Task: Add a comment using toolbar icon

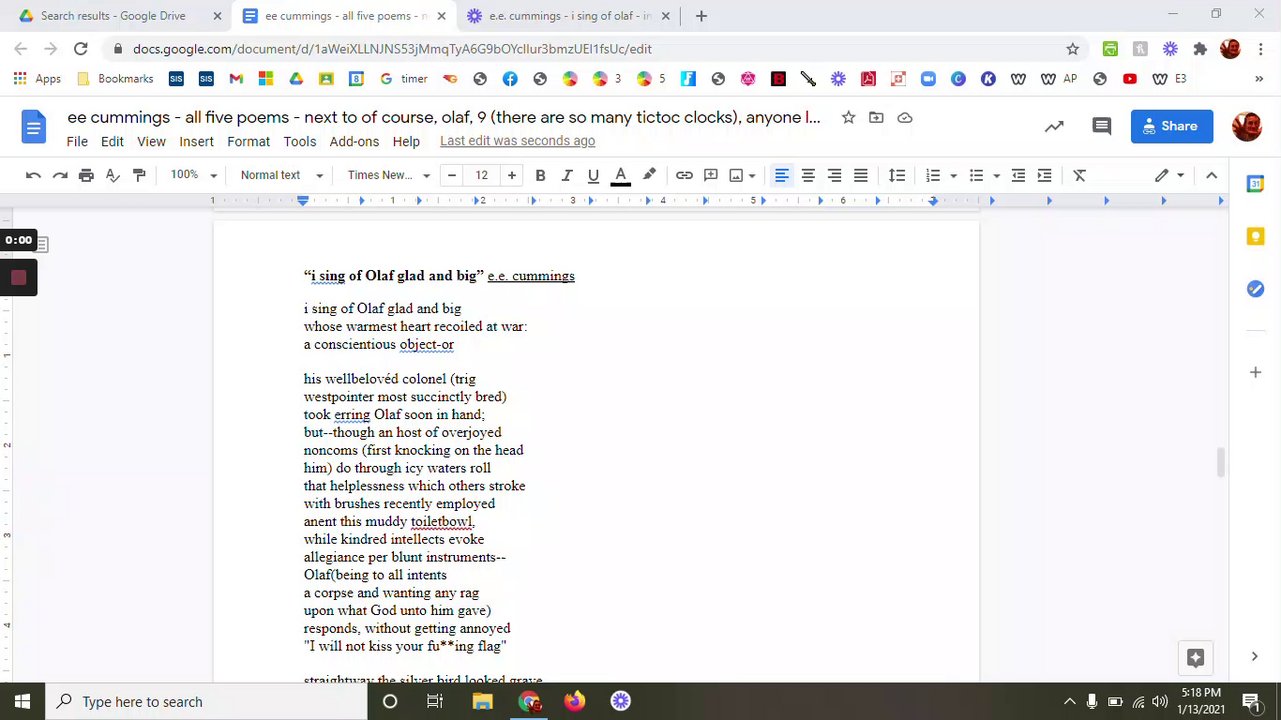Action: tap(711, 175)
